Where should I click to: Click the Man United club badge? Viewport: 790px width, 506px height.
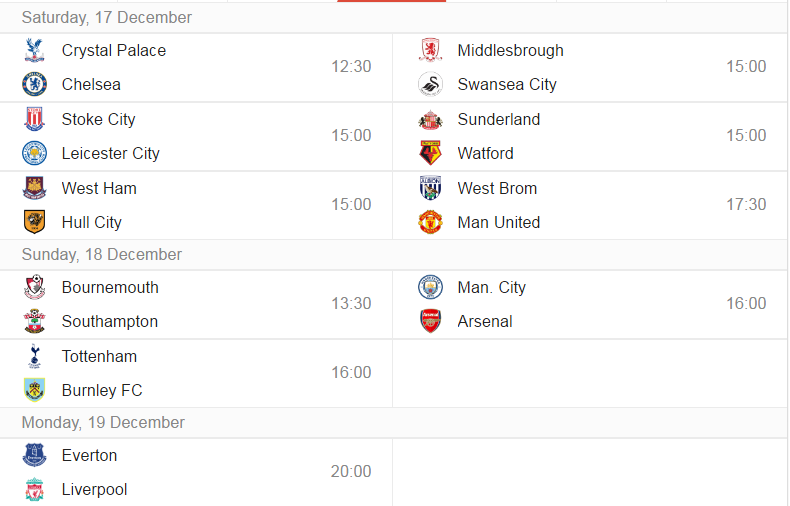430,222
